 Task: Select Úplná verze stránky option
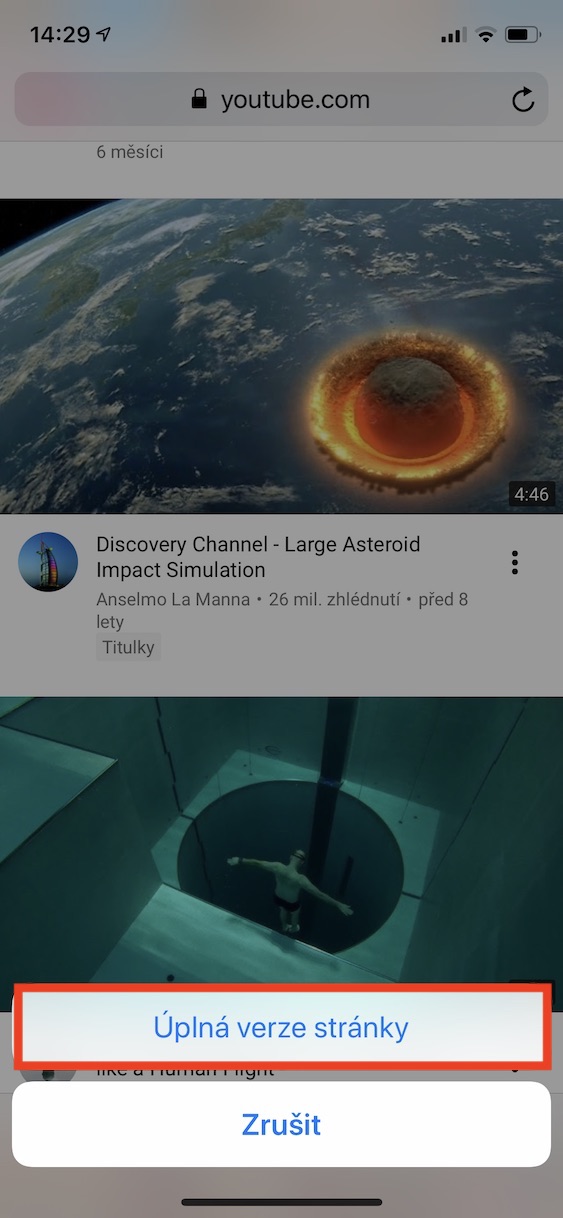[281, 1027]
